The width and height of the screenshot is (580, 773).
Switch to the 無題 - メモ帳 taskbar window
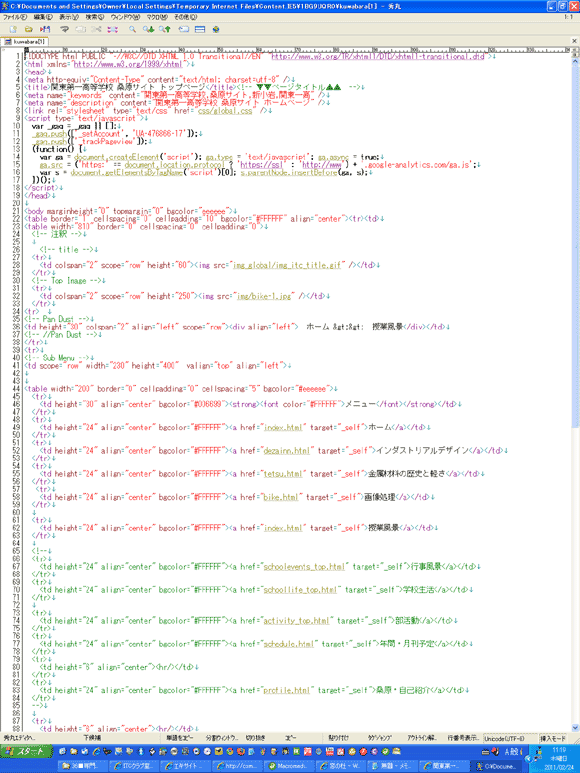(x=392, y=766)
